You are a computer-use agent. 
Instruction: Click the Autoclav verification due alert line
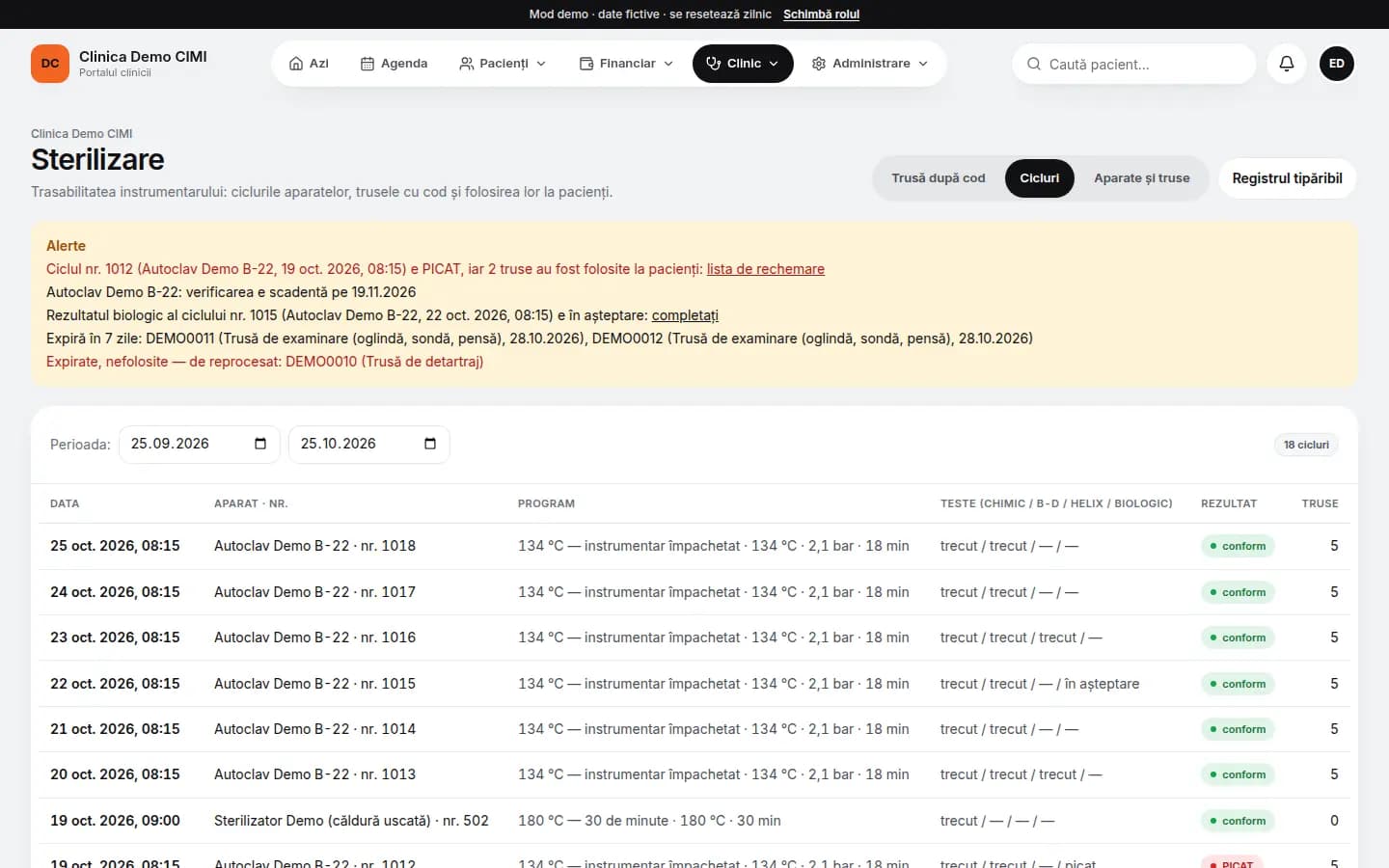(231, 292)
